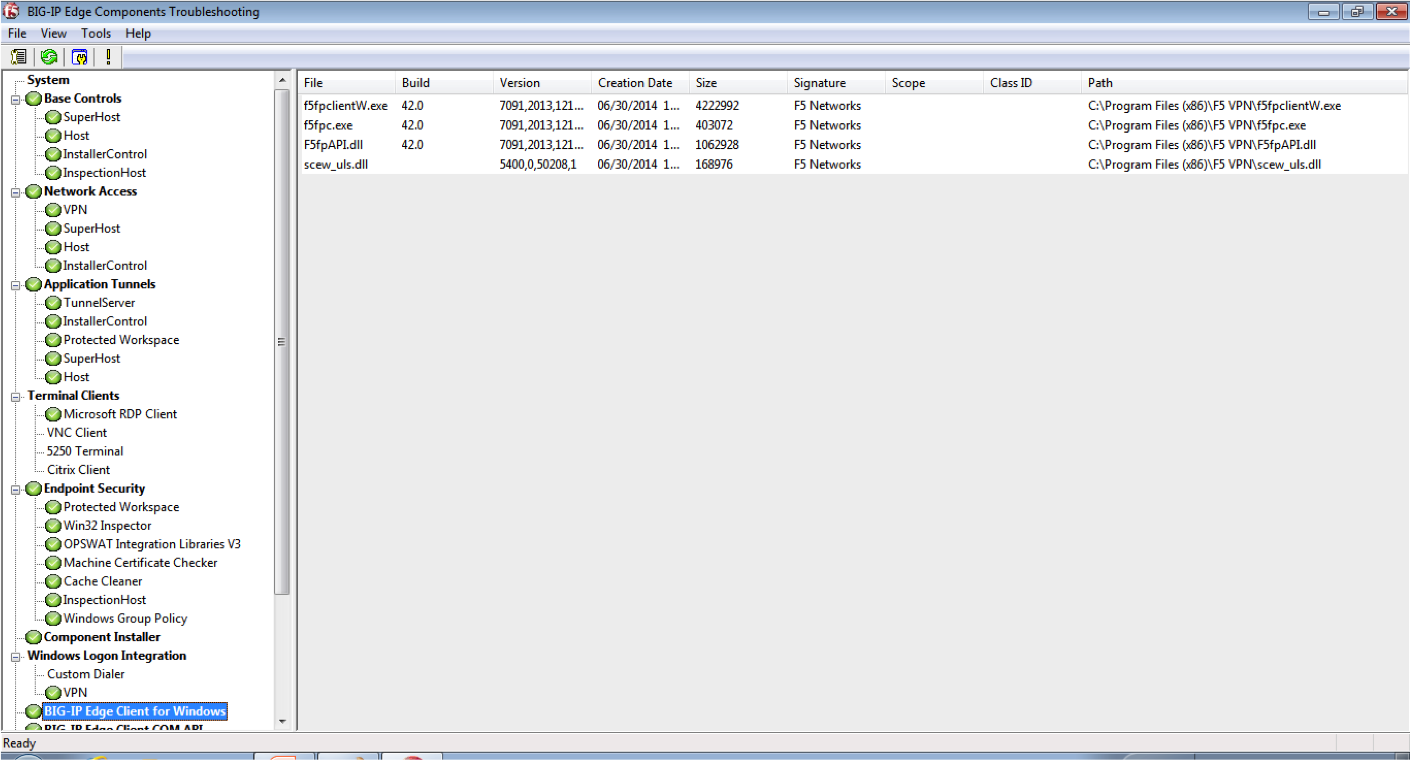Viewport: 1410px width, 760px height.
Task: Open the View menu
Action: 54,33
